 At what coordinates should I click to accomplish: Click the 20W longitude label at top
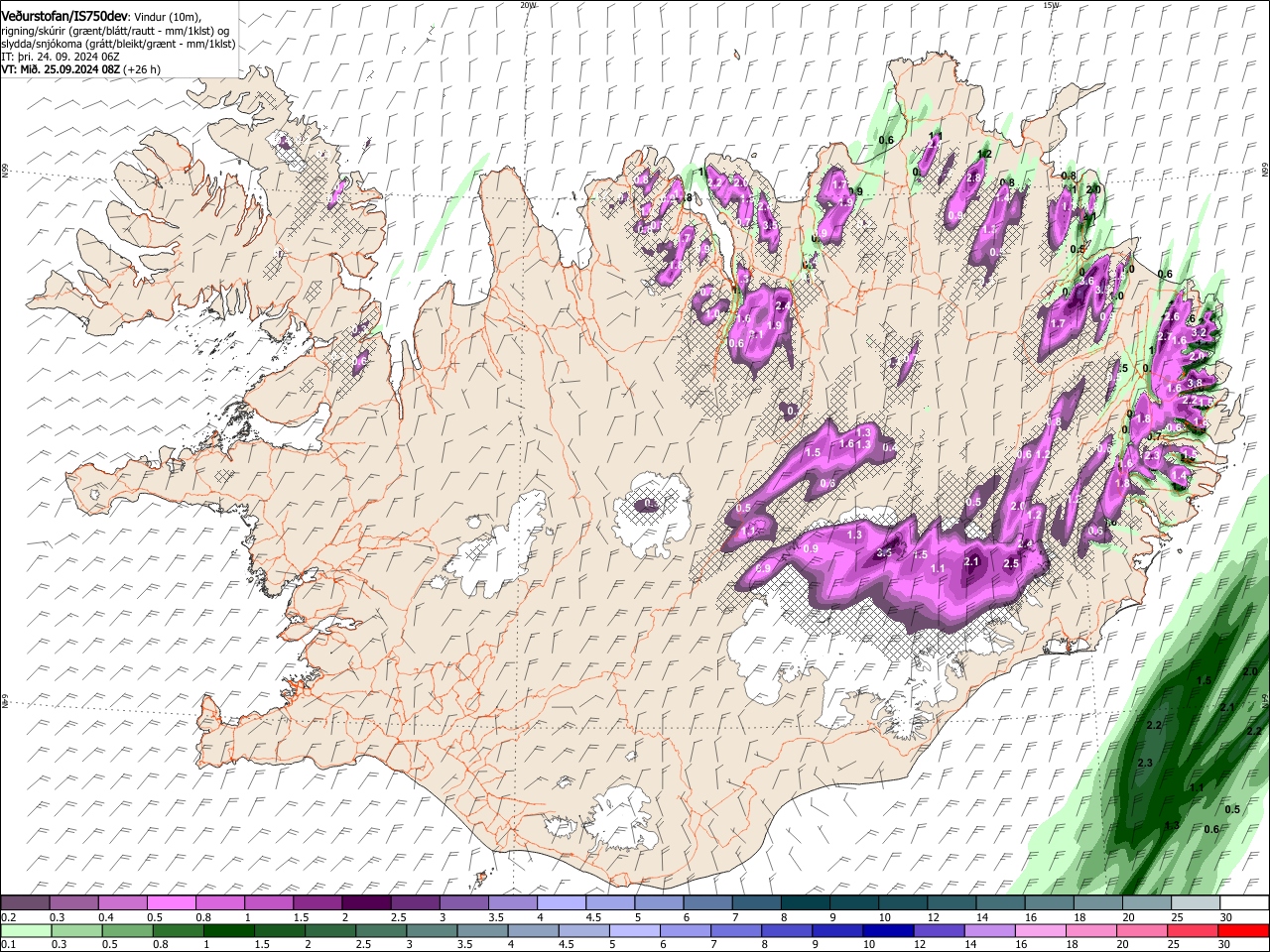(528, 5)
